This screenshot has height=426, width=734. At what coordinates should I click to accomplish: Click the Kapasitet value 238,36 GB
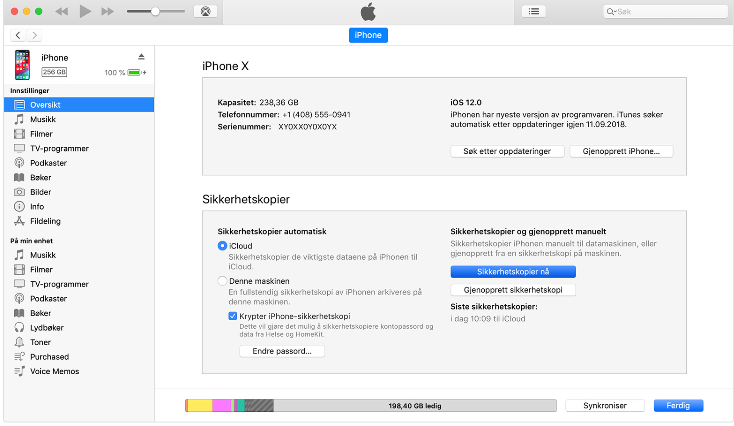tap(279, 103)
